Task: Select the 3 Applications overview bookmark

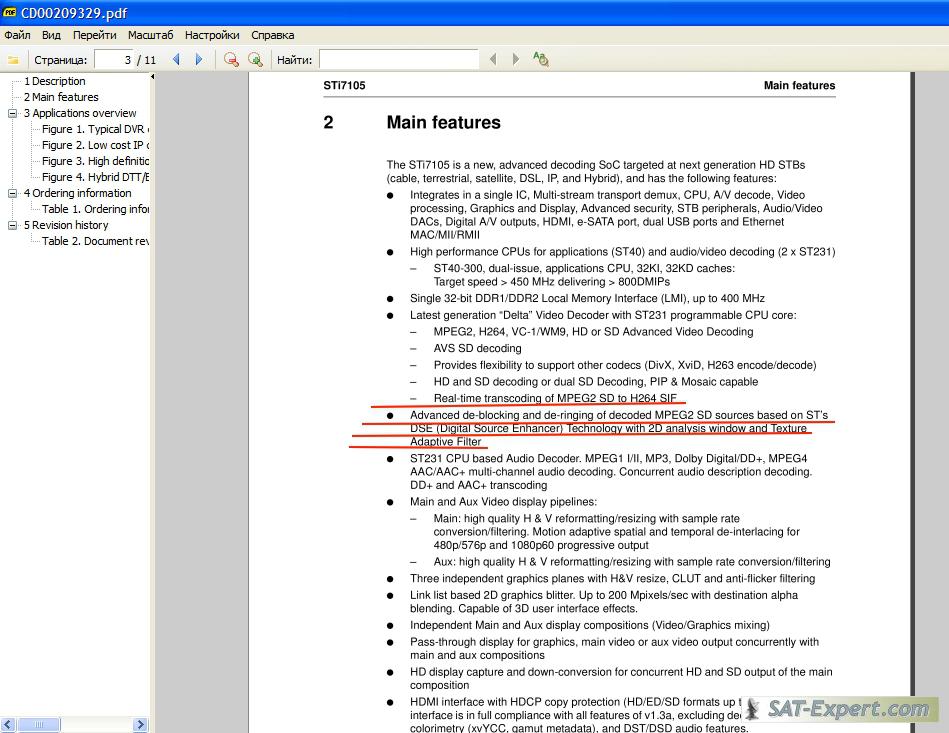Action: coord(80,113)
